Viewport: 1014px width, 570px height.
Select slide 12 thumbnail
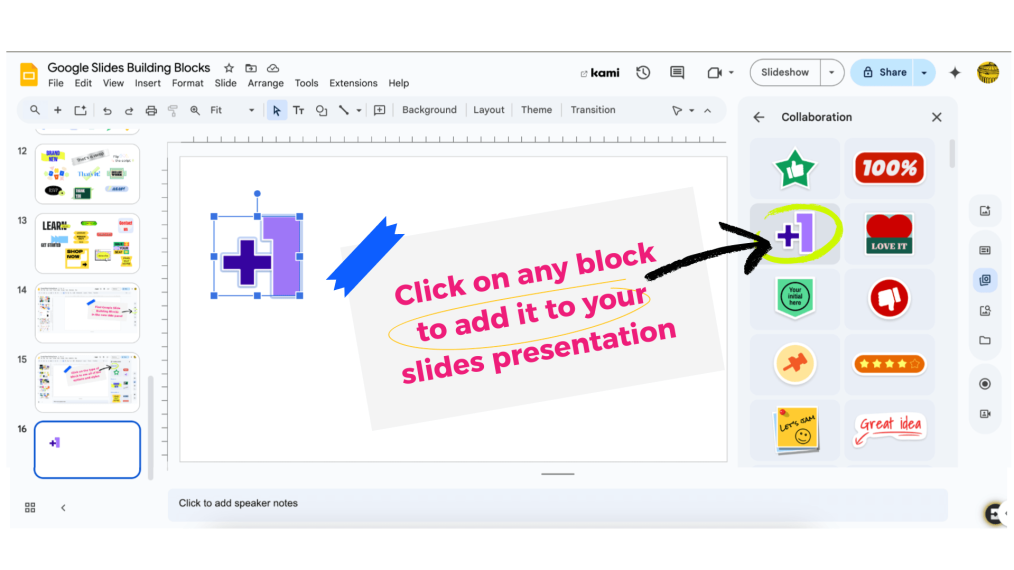click(87, 174)
